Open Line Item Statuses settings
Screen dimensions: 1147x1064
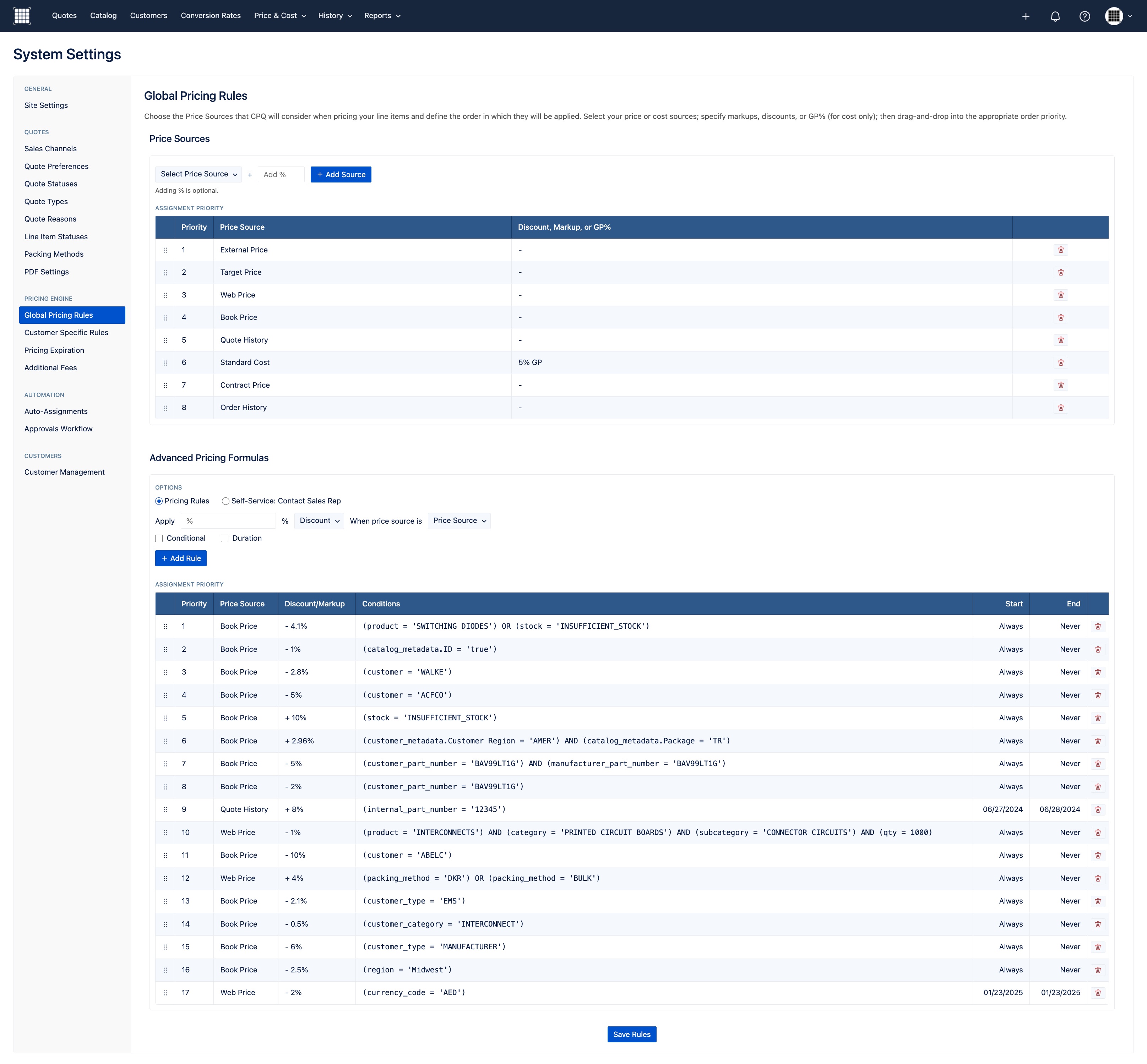[56, 237]
